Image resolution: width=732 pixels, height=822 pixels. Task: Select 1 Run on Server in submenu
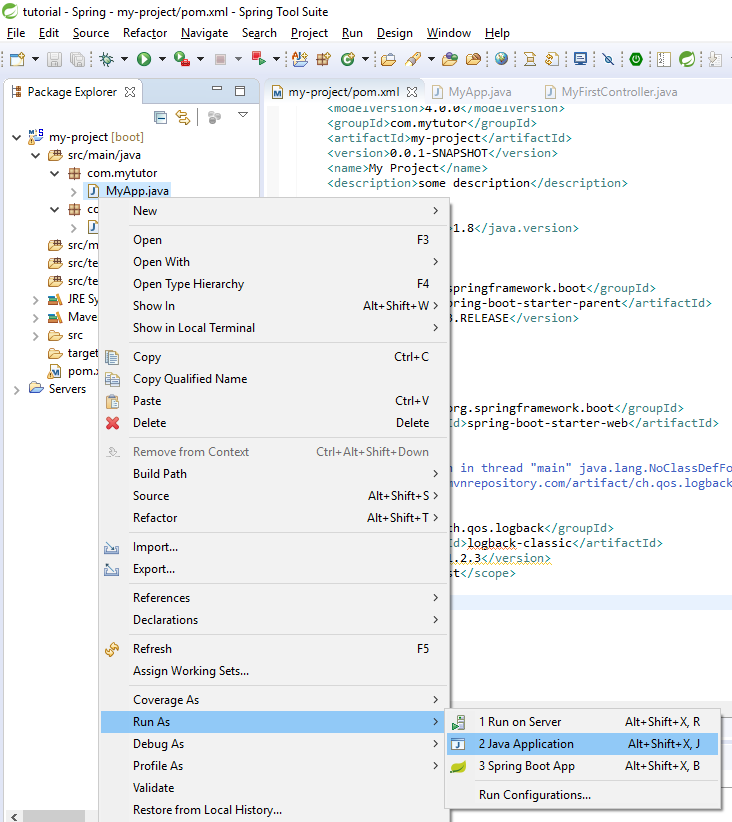(582, 722)
